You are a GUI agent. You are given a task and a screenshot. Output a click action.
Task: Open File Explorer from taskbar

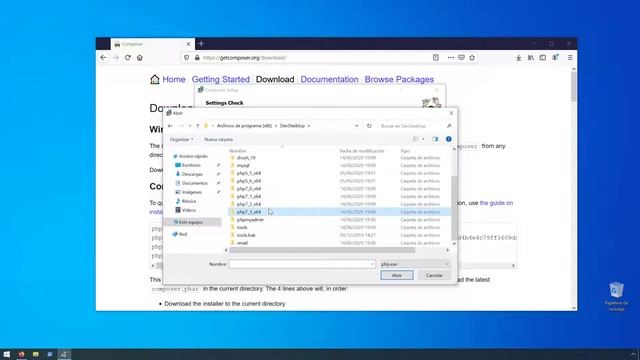point(36,354)
